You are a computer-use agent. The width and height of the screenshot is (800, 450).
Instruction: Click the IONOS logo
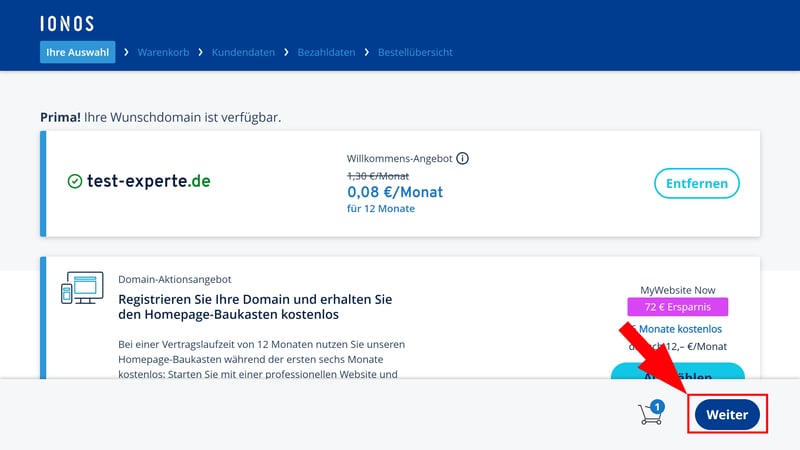66,23
